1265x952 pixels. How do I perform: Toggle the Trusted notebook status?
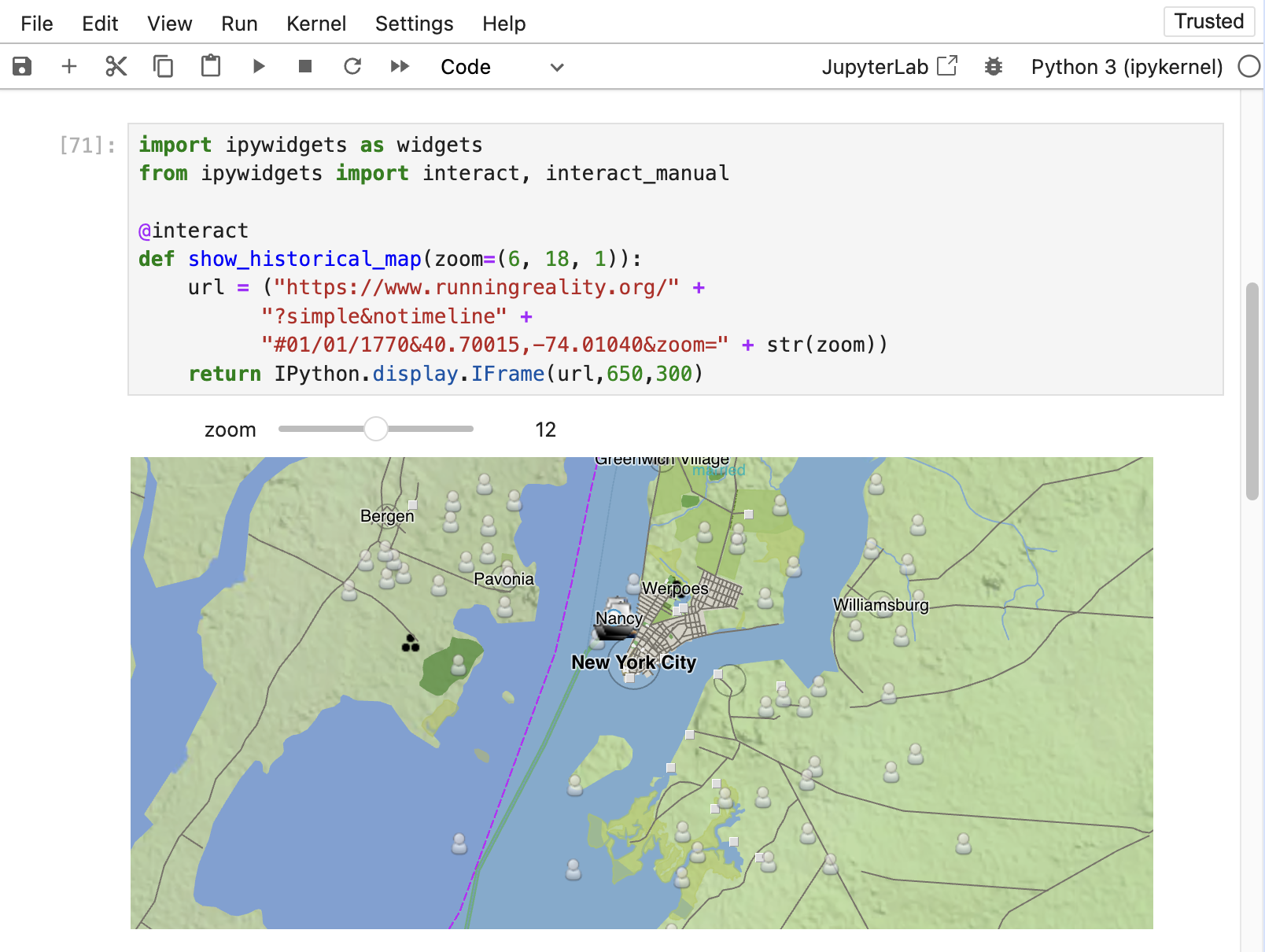coord(1209,22)
